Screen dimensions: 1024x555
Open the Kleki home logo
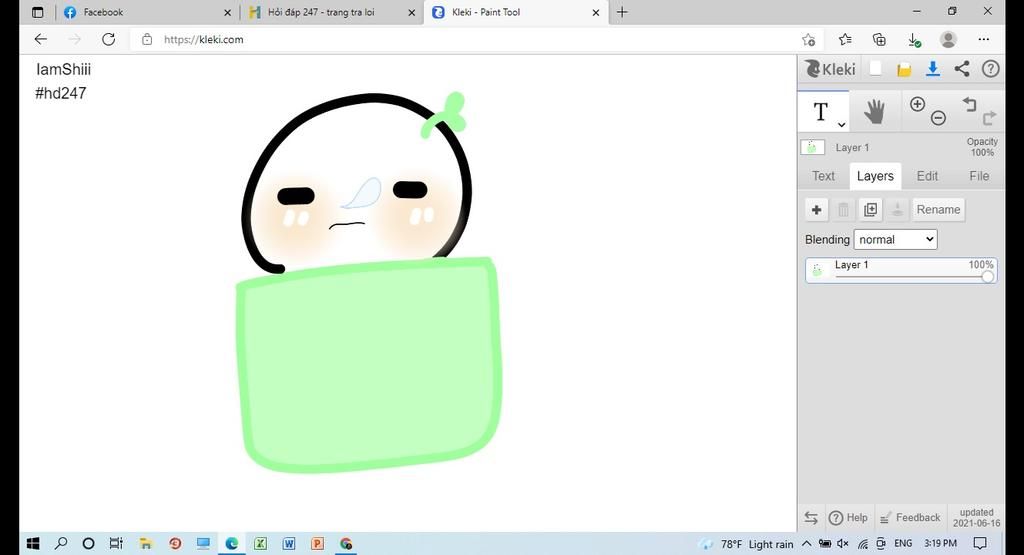830,69
